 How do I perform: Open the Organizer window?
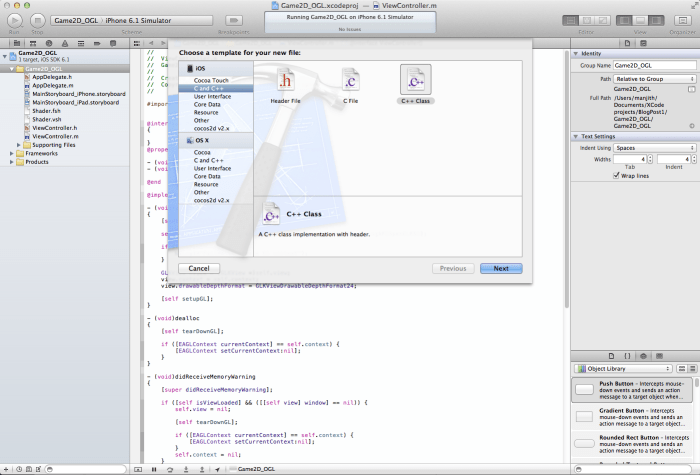pos(682,21)
